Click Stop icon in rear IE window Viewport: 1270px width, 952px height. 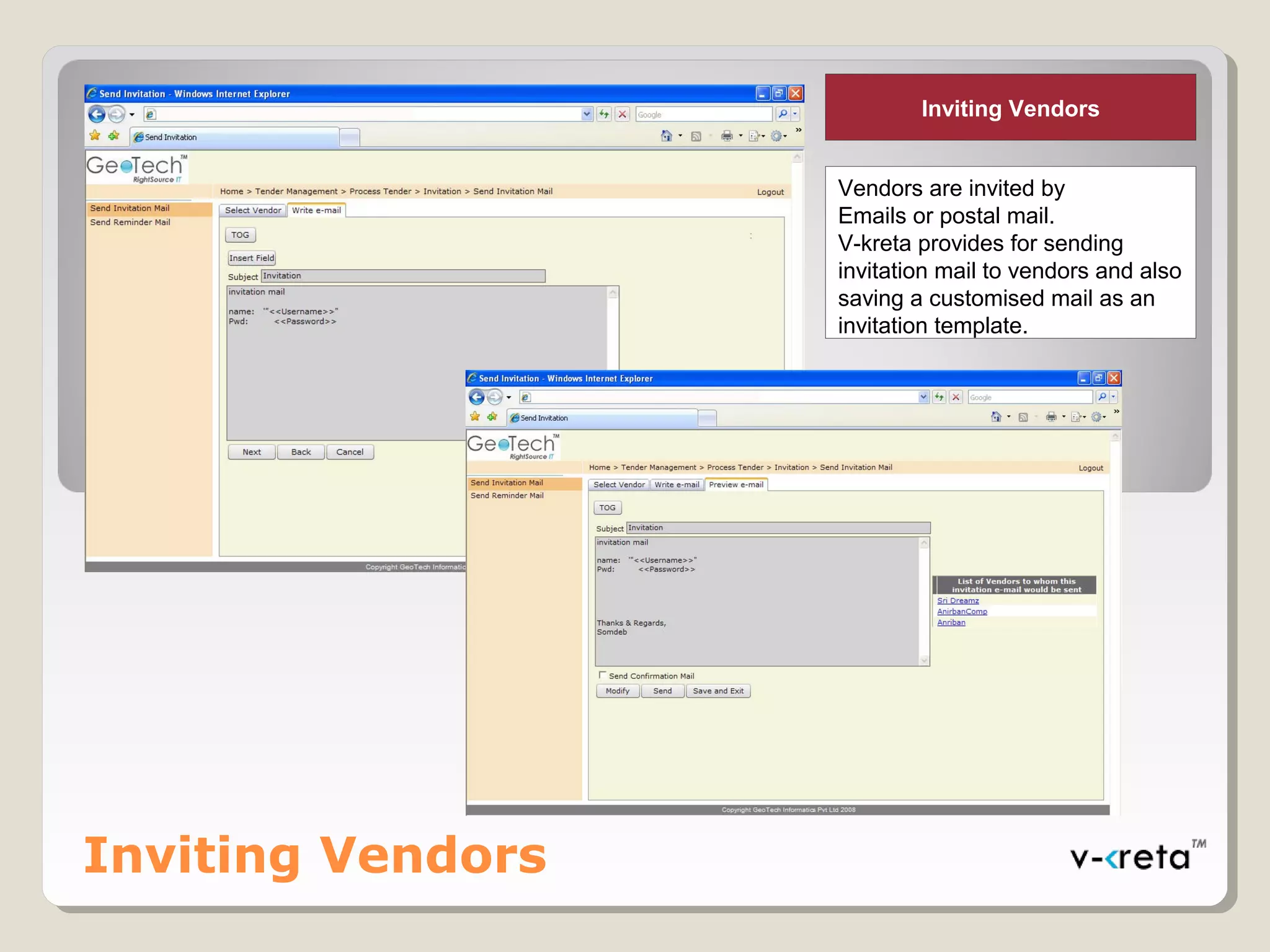point(623,114)
